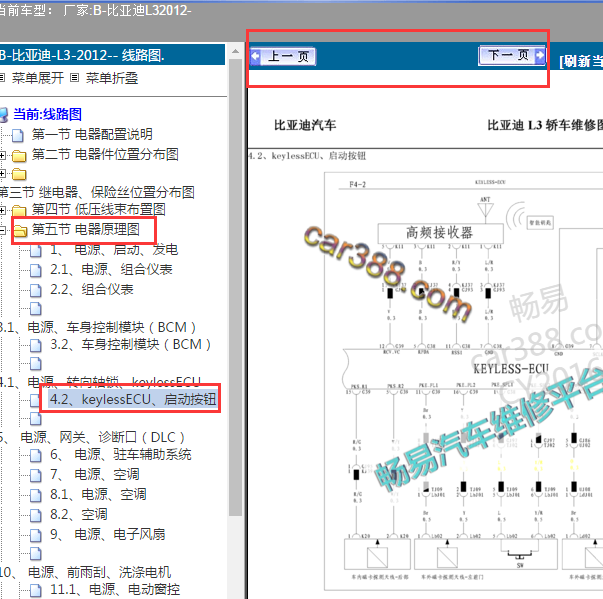Viewport: 603px width, 599px height.
Task: Click page icon beside 8.2、空调
Action: [x=36, y=516]
